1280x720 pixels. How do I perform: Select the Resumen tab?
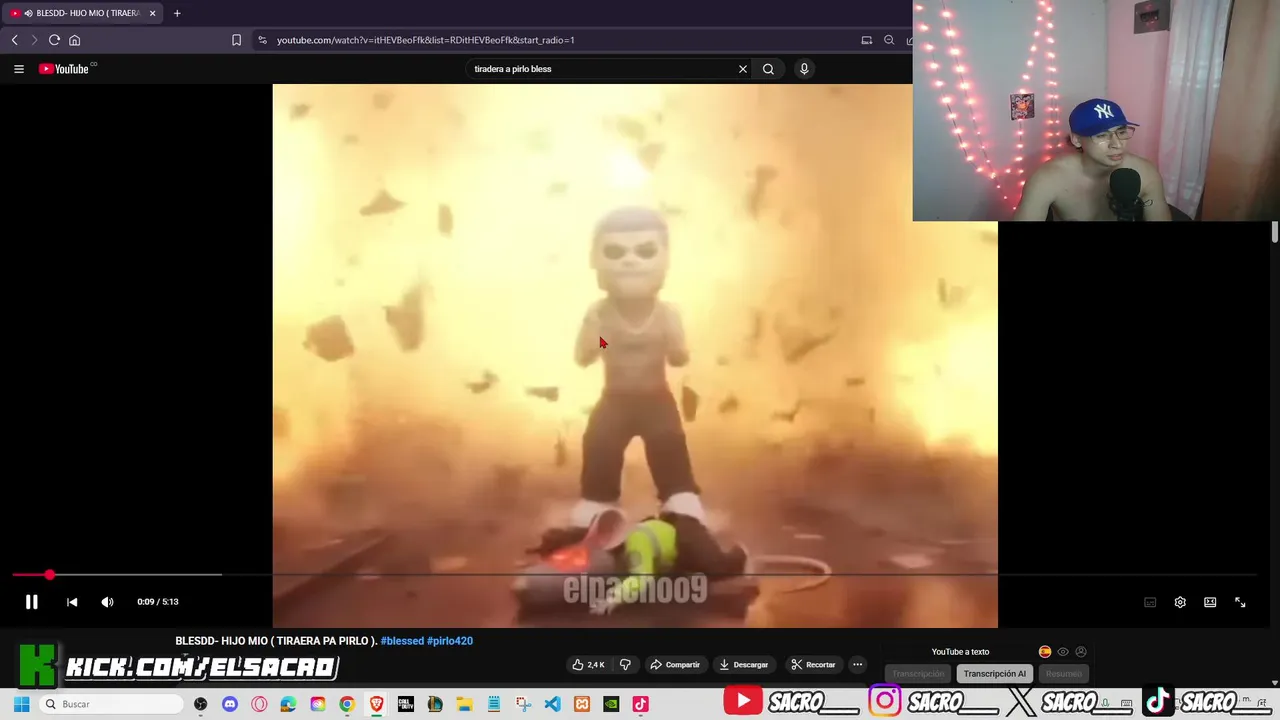[1063, 674]
